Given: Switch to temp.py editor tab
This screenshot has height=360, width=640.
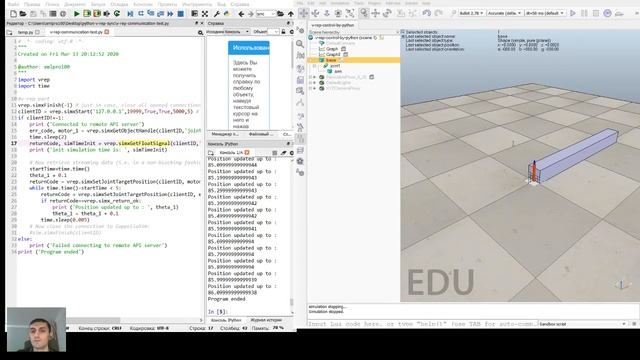Looking at the screenshot, I should [25, 32].
